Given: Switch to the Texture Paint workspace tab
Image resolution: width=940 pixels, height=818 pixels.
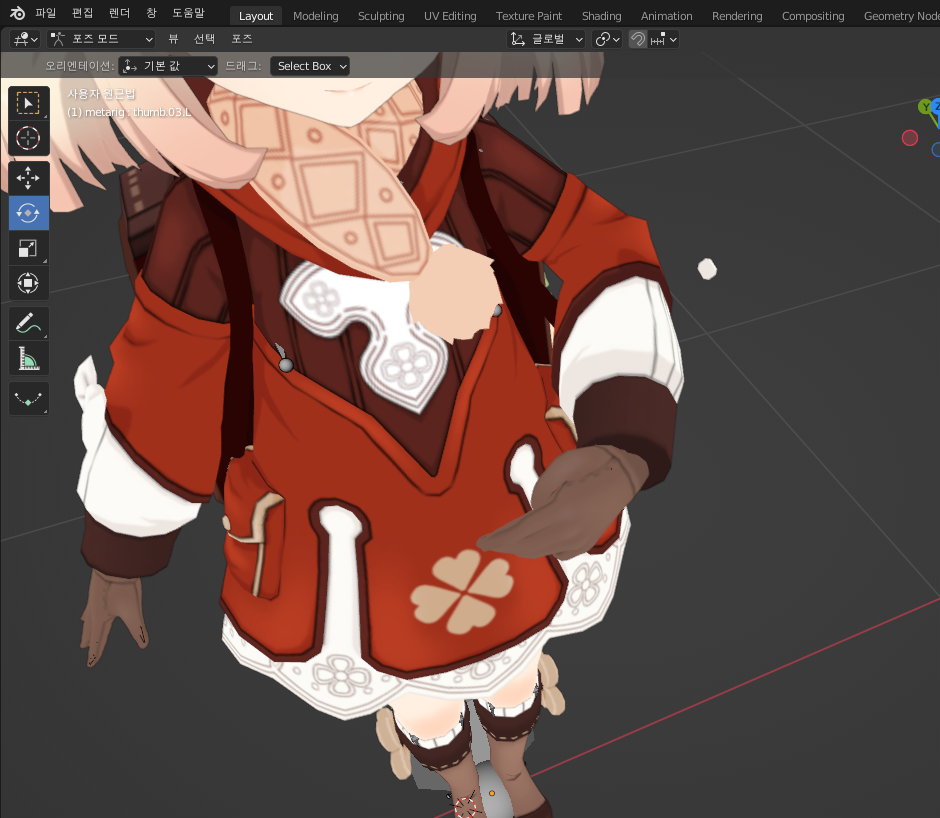Looking at the screenshot, I should coord(529,16).
